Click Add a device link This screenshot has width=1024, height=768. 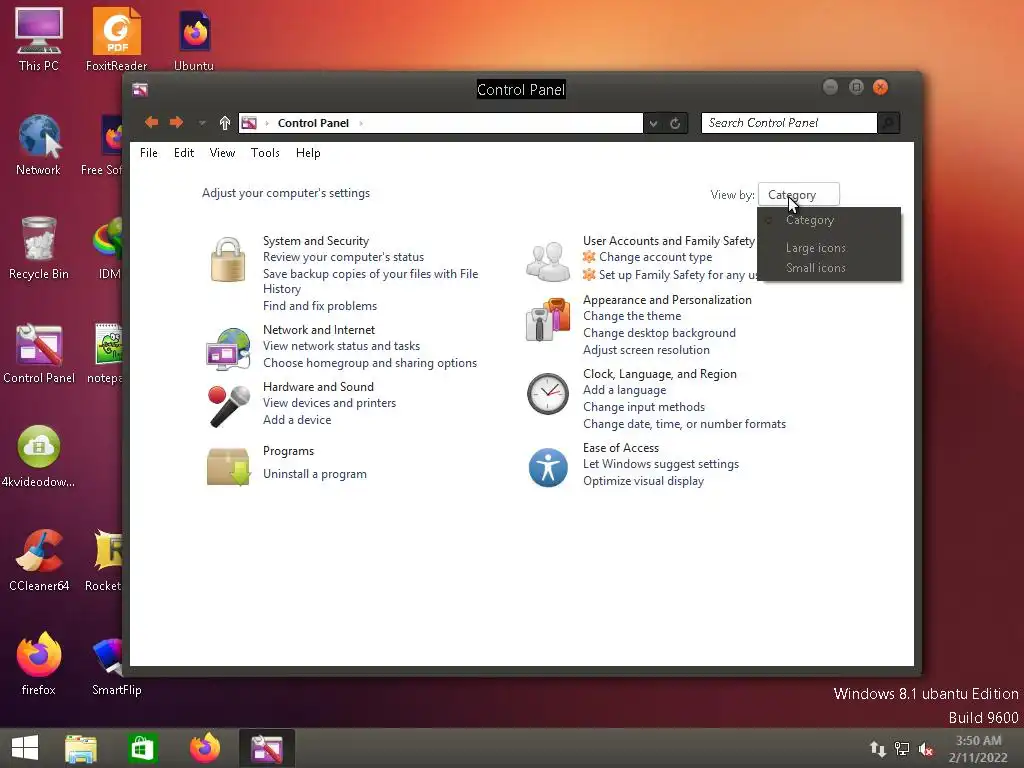coord(297,420)
